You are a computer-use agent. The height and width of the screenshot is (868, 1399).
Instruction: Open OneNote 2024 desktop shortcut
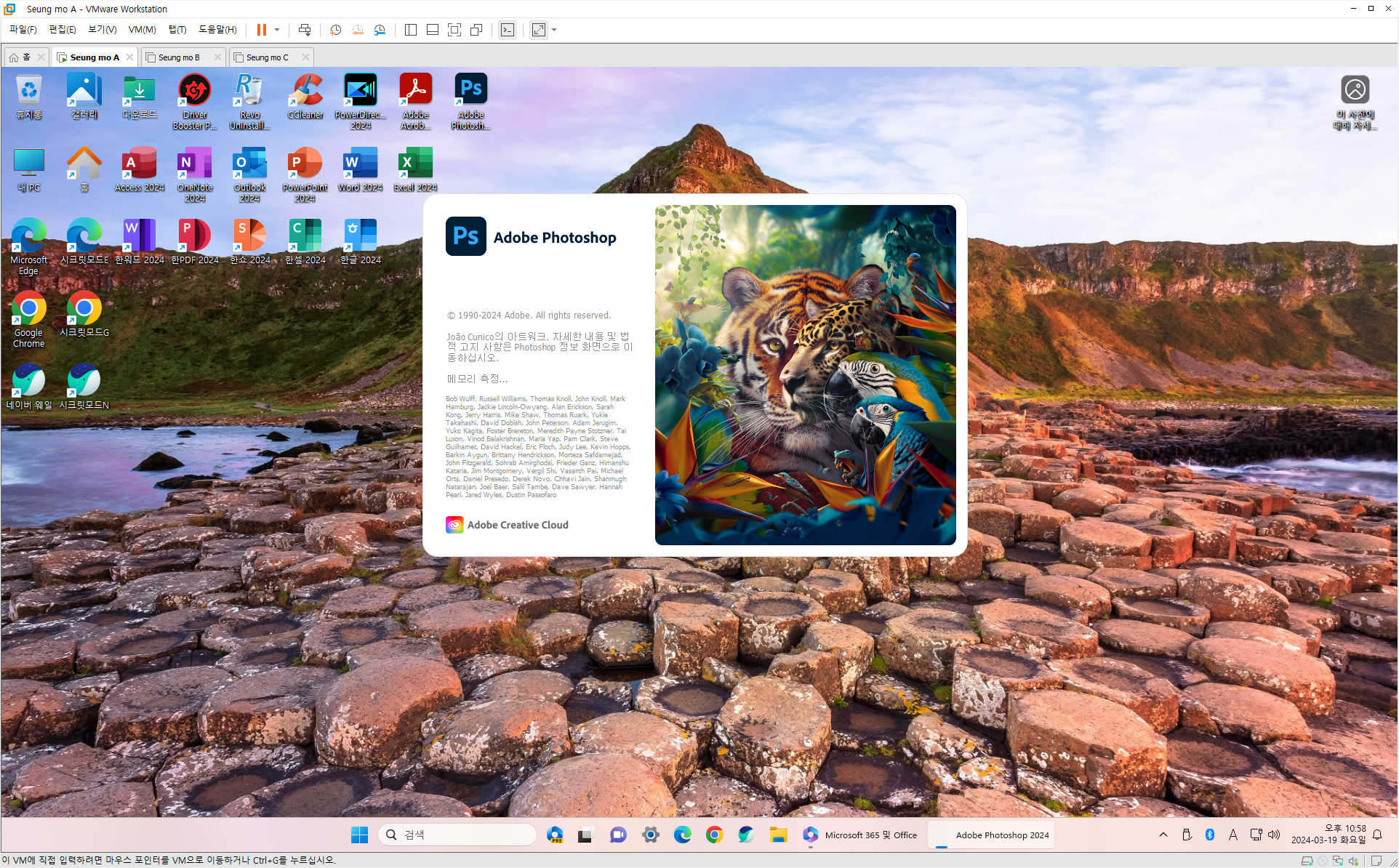194,174
